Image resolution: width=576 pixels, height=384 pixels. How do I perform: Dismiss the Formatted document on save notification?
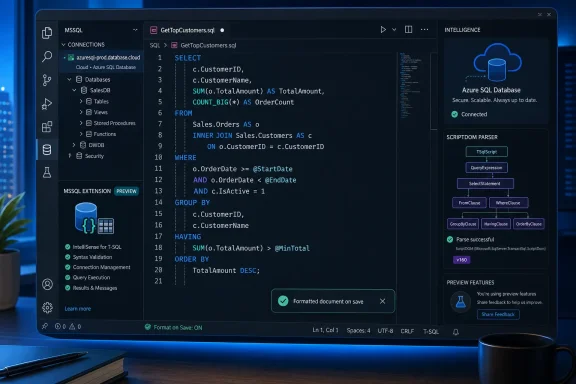click(382, 301)
